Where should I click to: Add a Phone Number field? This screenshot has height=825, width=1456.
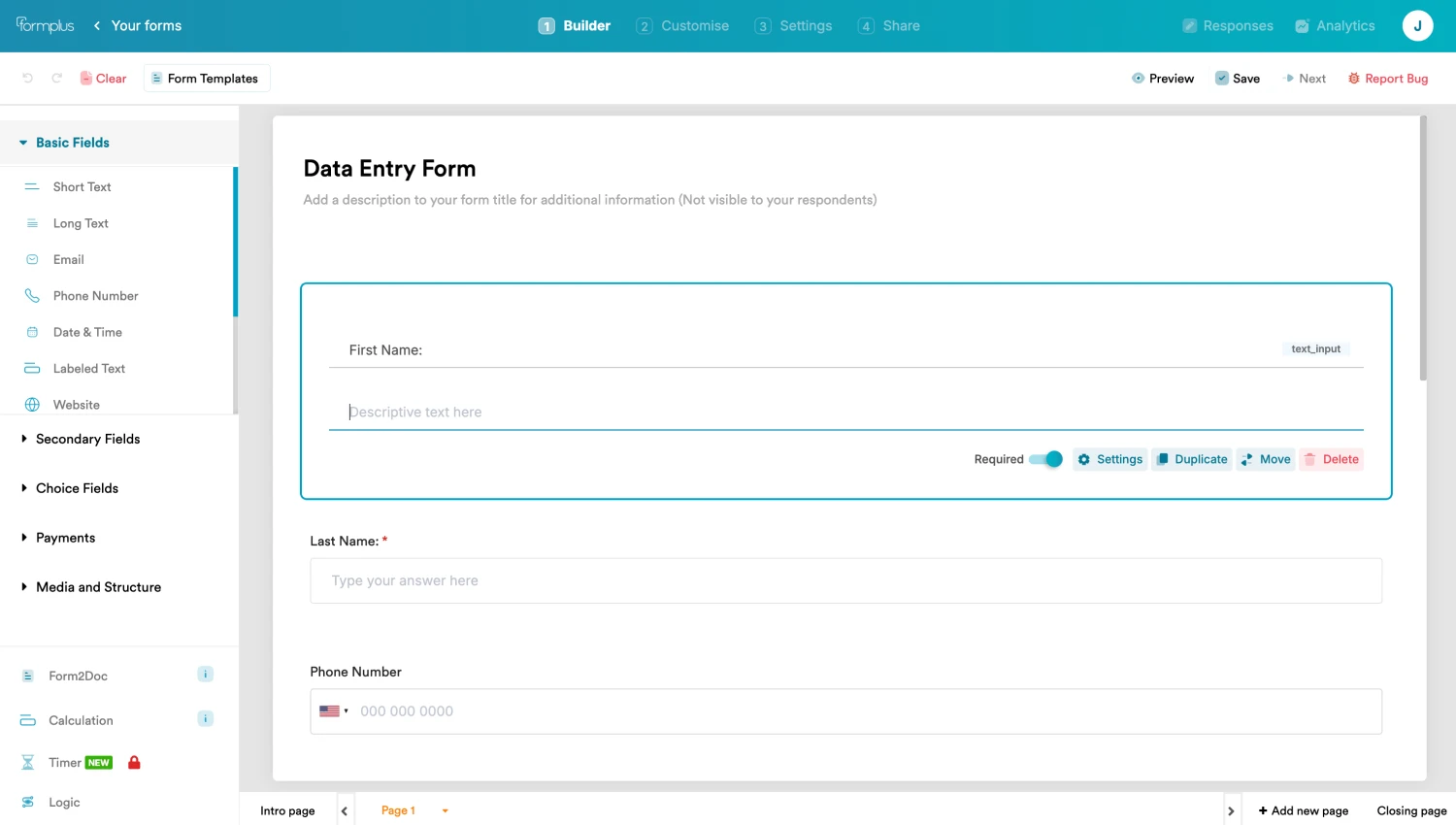pyautogui.click(x=95, y=296)
